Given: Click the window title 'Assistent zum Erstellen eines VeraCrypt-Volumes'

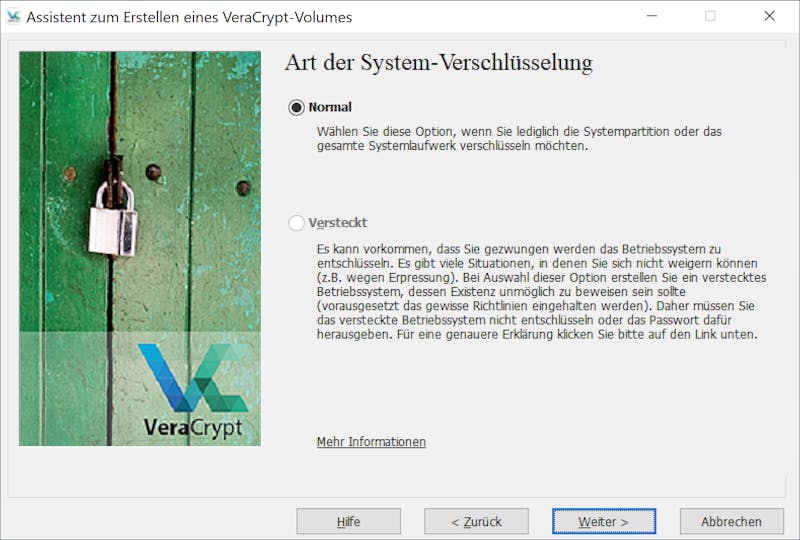Looking at the screenshot, I should [x=189, y=17].
